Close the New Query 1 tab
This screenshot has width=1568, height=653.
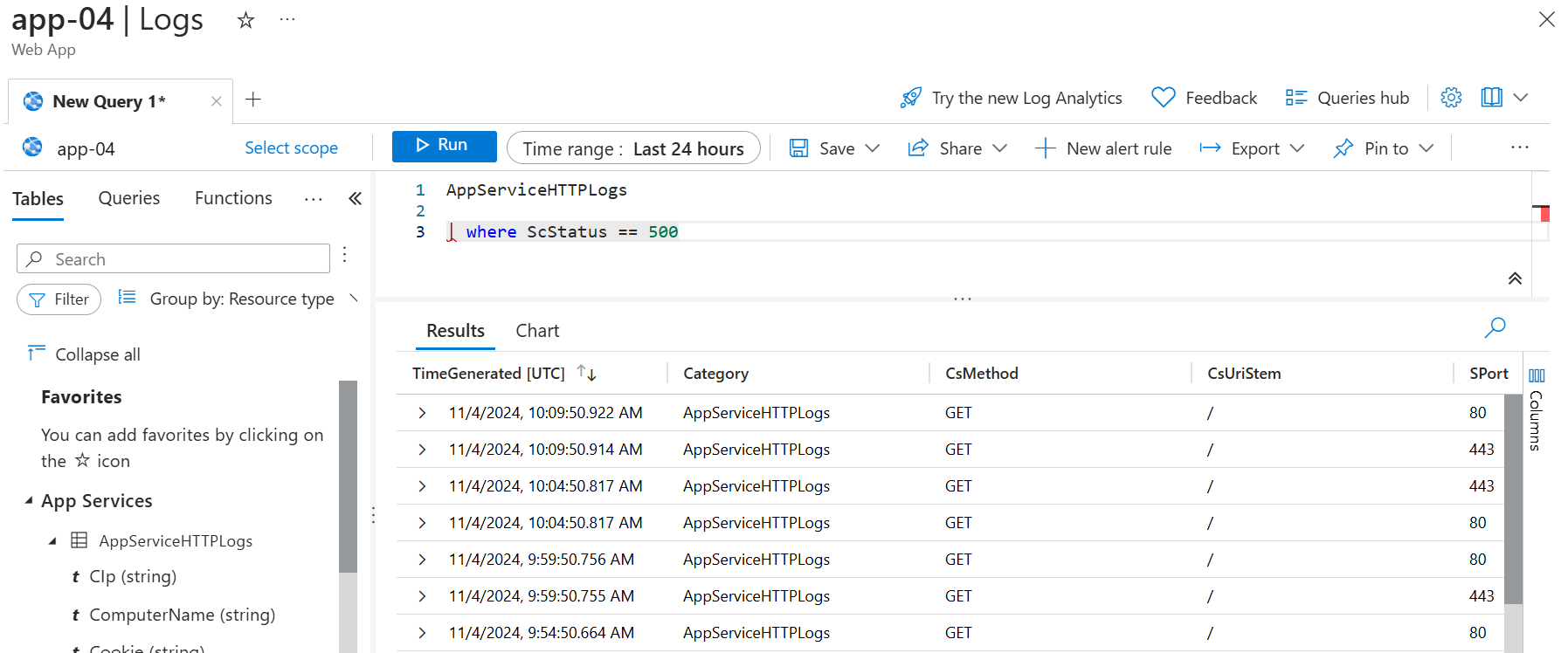coord(216,101)
